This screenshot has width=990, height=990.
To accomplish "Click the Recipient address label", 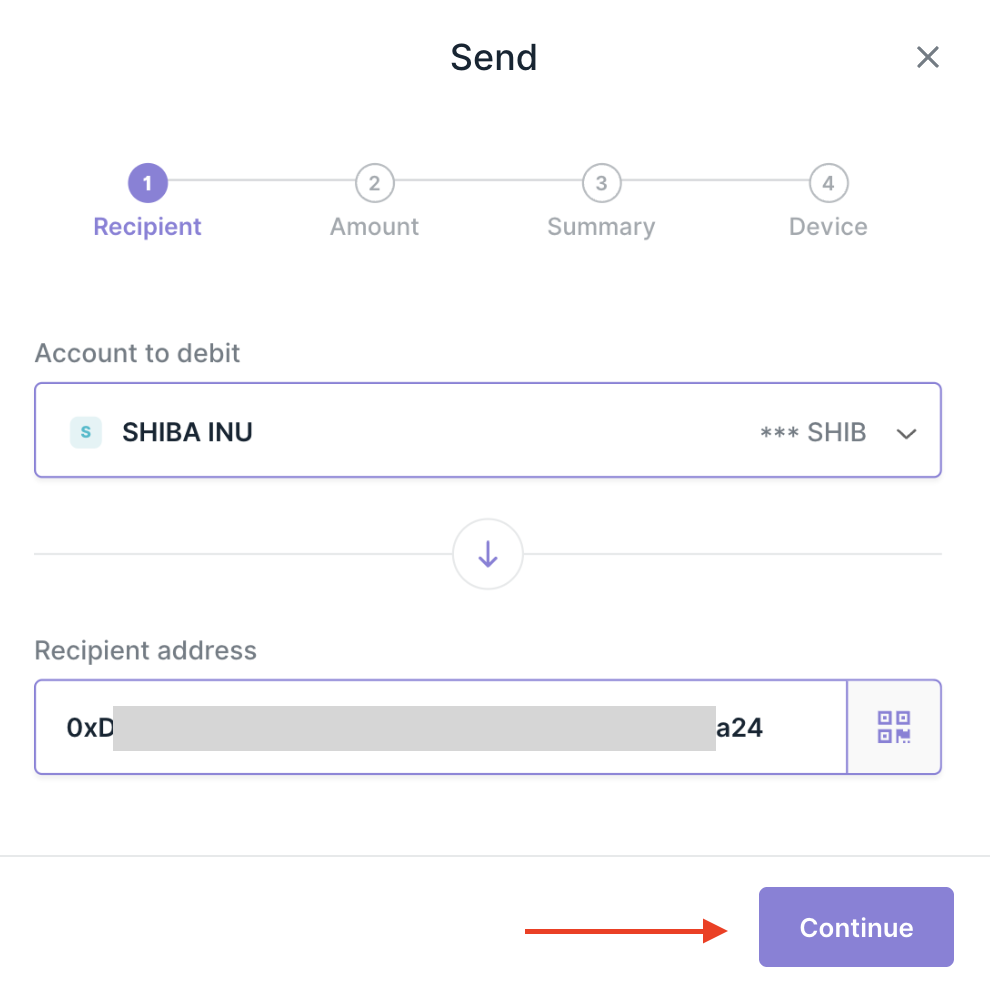I will (x=146, y=651).
